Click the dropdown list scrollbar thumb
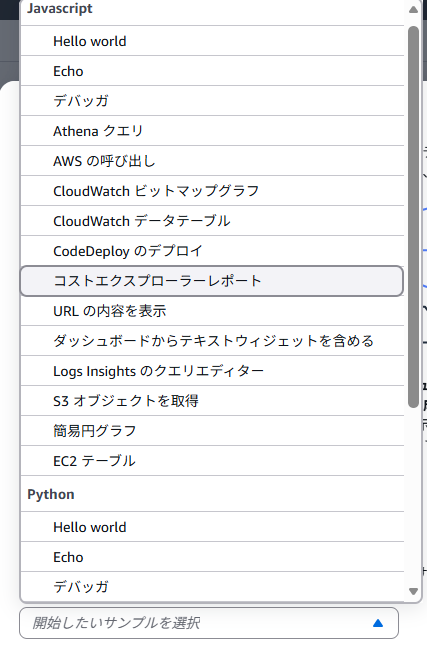This screenshot has width=427, height=645. 413,217
